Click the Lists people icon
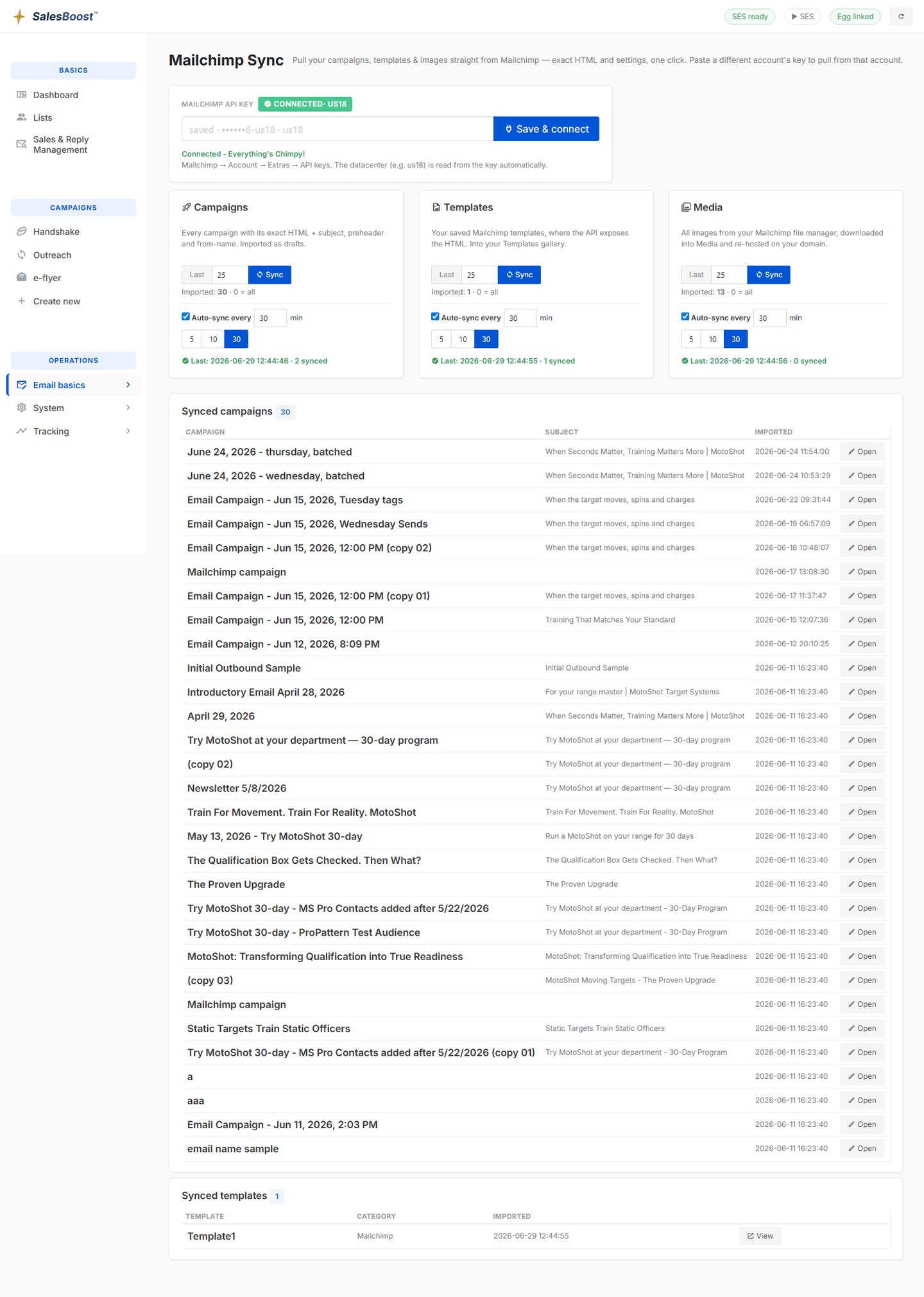The height and width of the screenshot is (1297, 924). pyautogui.click(x=22, y=117)
